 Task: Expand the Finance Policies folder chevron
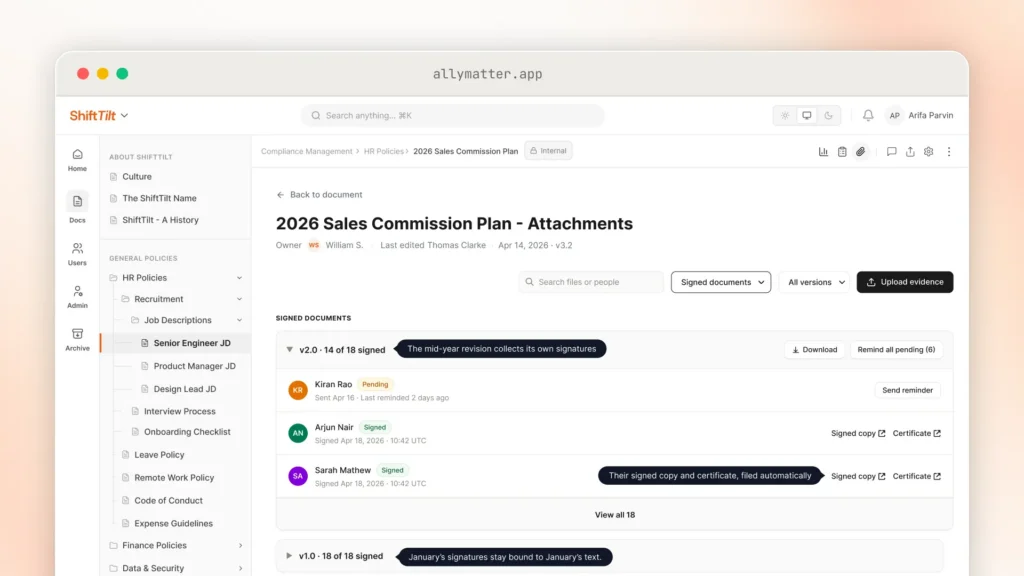click(x=240, y=545)
